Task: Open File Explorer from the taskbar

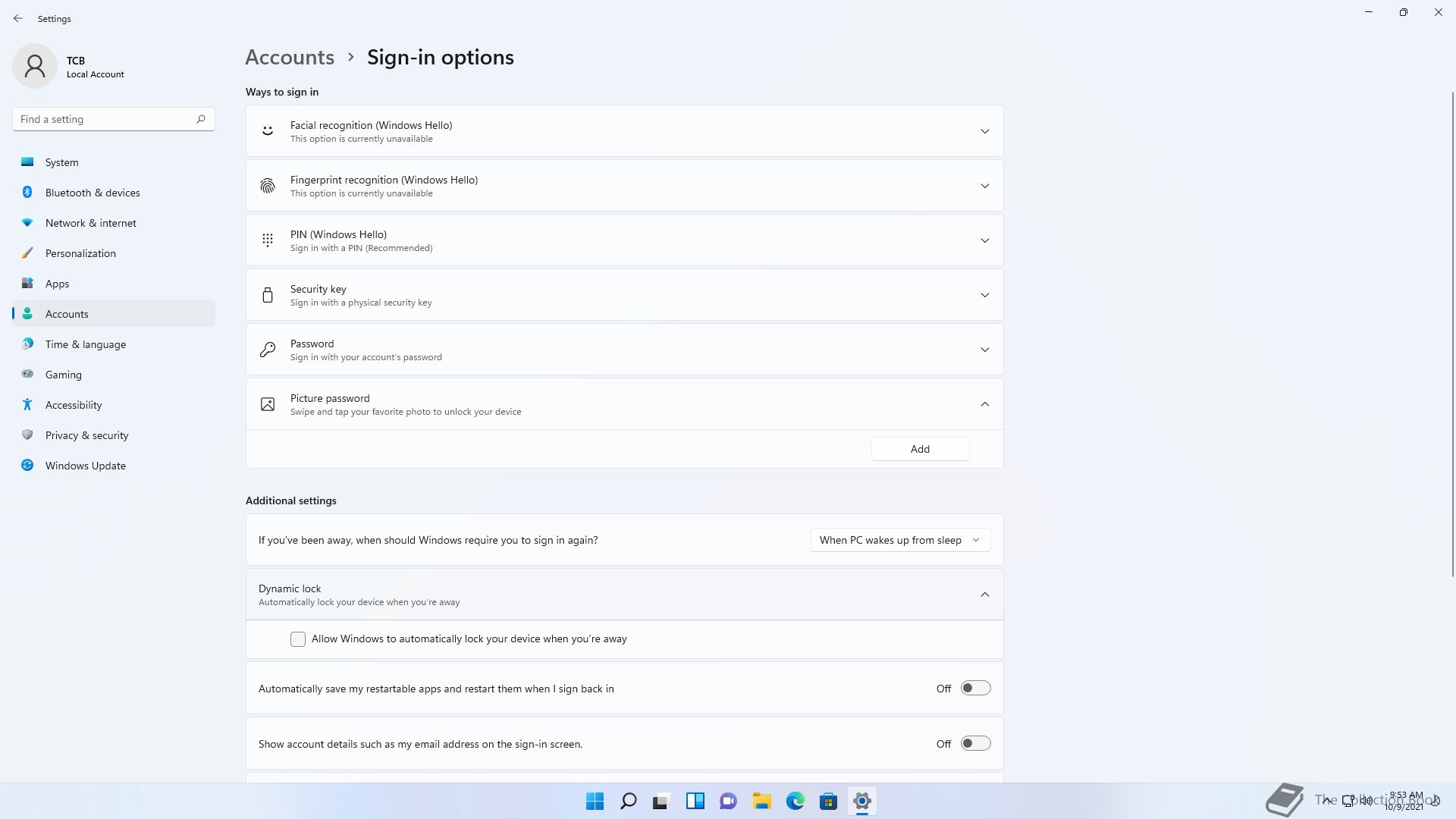Action: tap(761, 801)
